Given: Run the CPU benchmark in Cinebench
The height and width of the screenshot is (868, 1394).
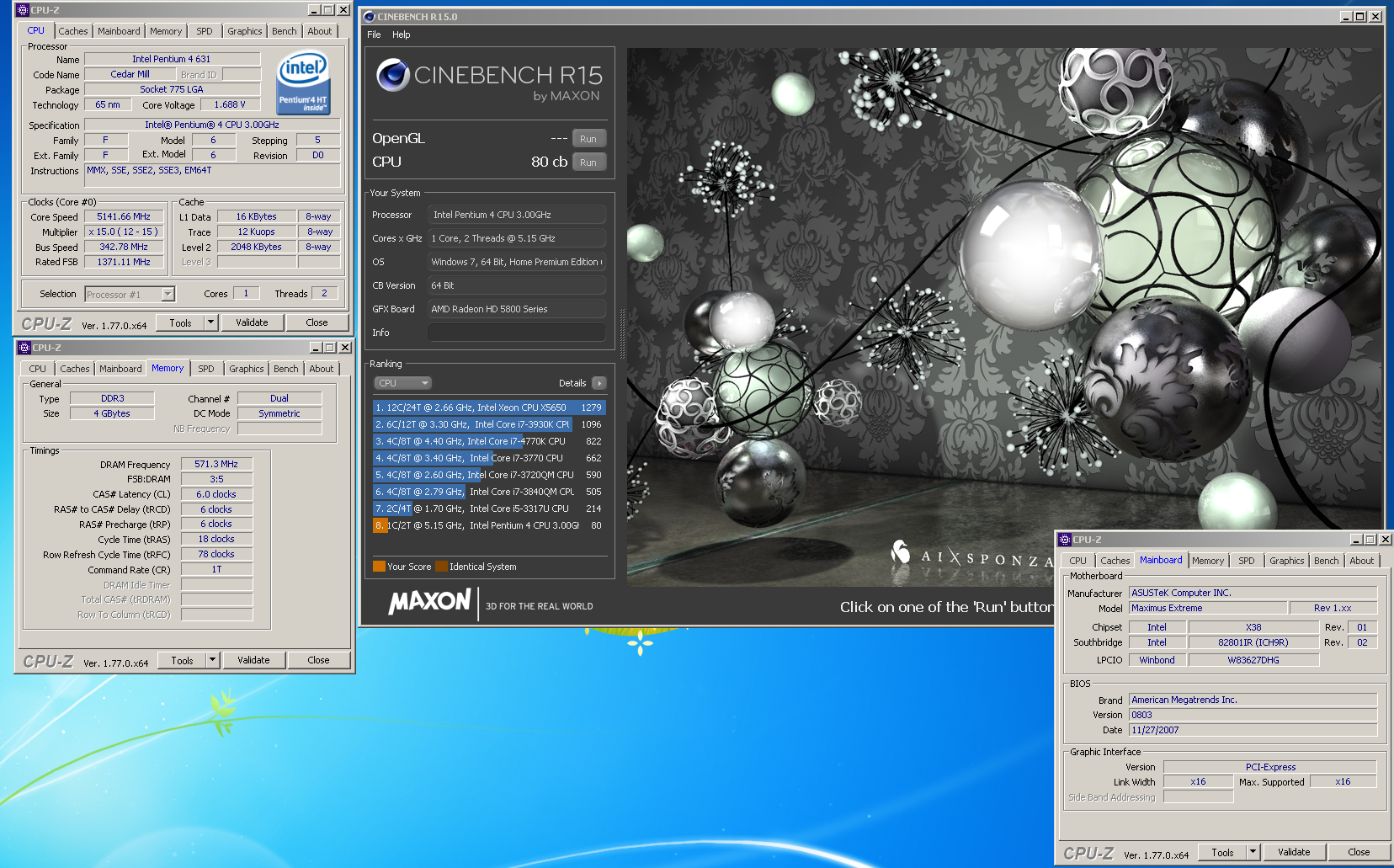Looking at the screenshot, I should (x=588, y=162).
